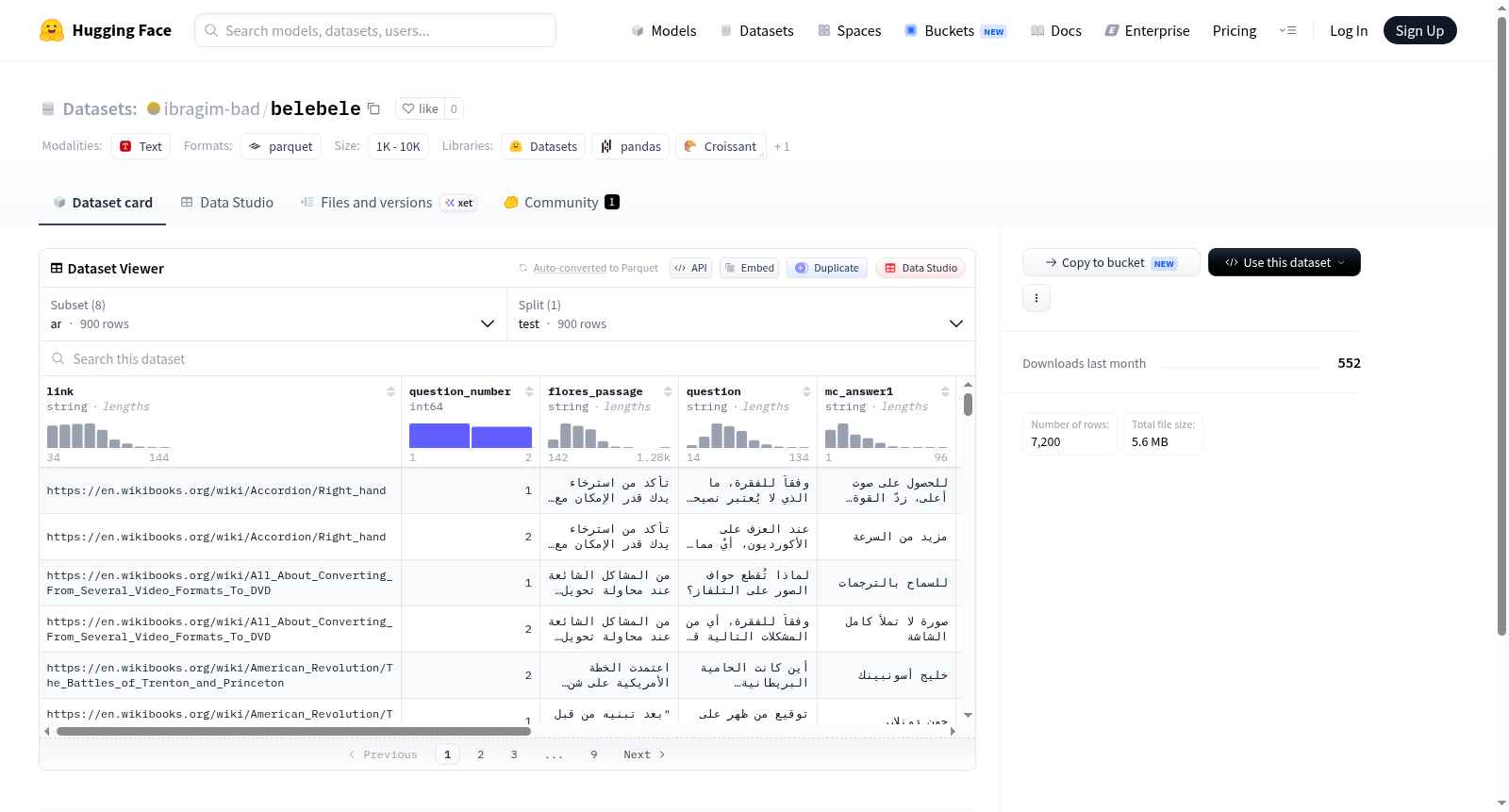The image size is (1509, 812).
Task: Select the Accordion/Right_hand row with question 1
Action: pyautogui.click(x=498, y=490)
